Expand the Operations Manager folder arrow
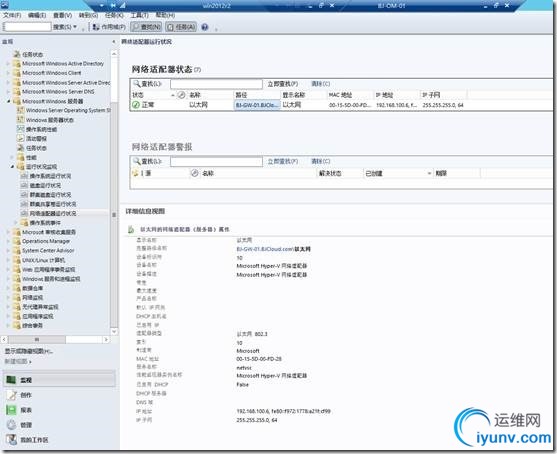 click(x=9, y=241)
